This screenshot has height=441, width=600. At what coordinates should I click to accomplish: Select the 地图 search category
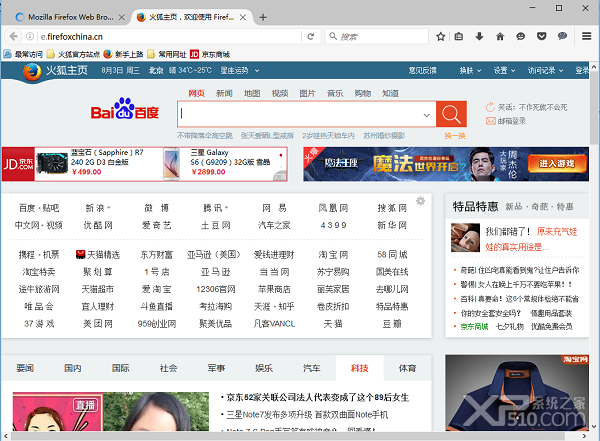252,93
